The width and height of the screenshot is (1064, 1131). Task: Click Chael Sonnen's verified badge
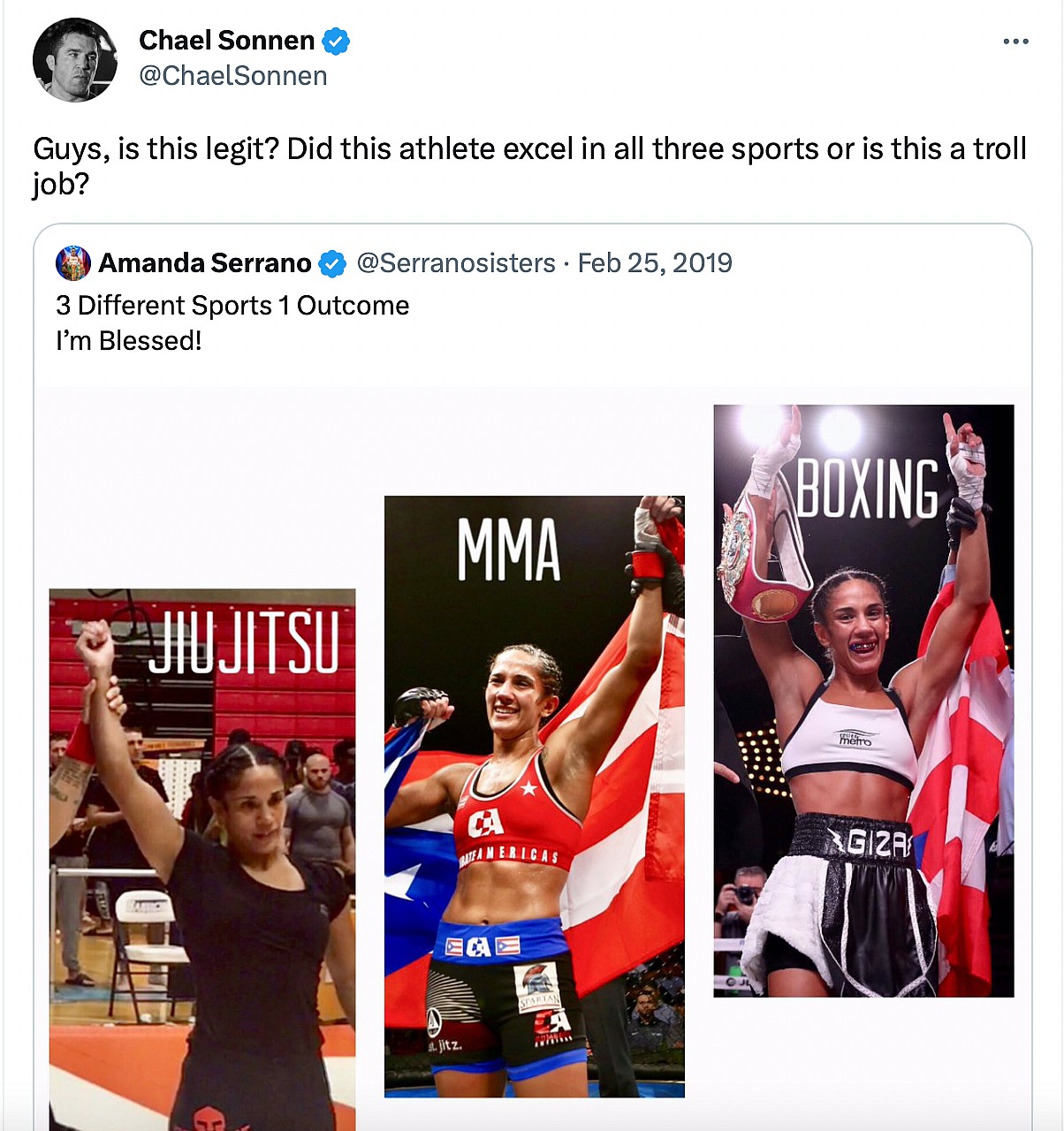334,40
